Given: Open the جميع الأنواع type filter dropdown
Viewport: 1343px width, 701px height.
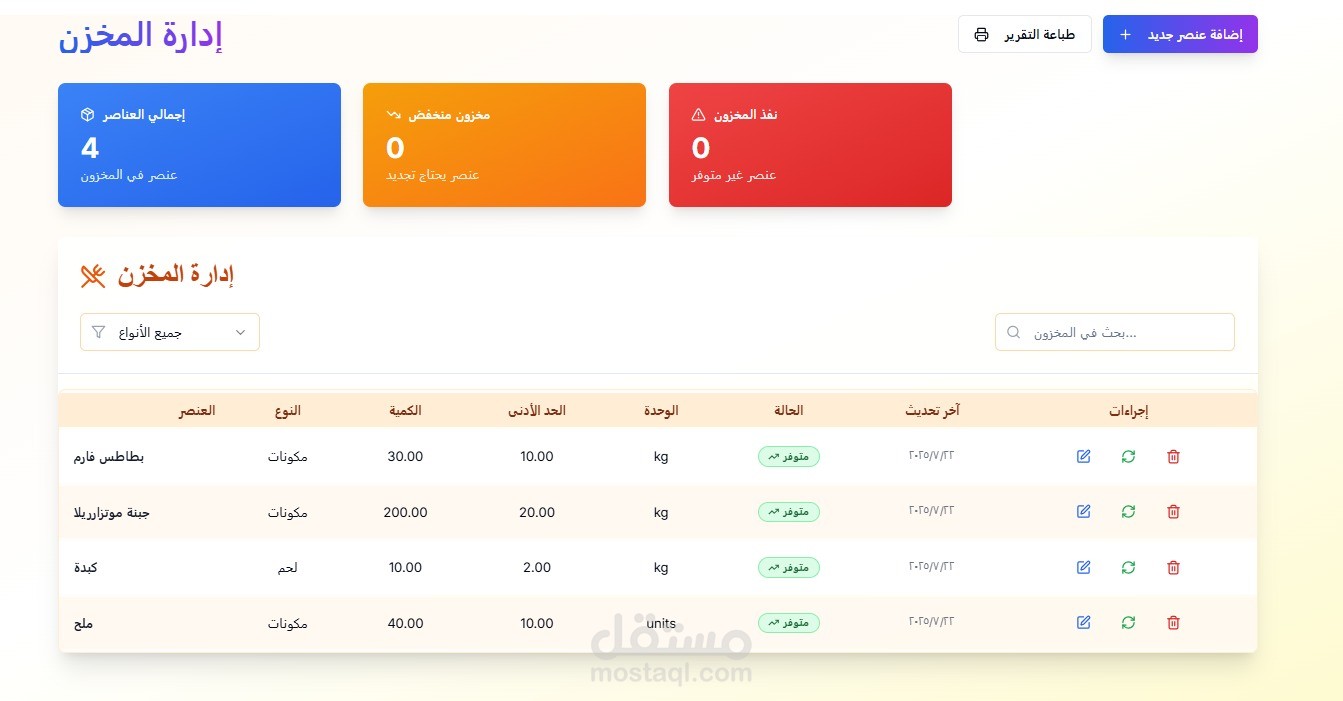Looking at the screenshot, I should coord(170,332).
